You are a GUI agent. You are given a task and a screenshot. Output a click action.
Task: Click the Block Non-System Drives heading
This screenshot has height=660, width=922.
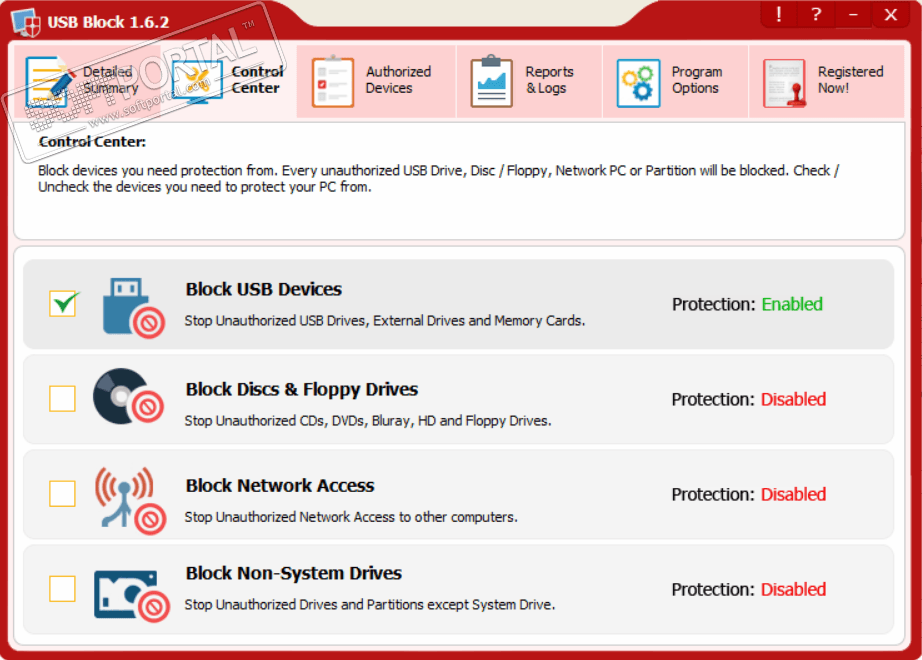[293, 574]
